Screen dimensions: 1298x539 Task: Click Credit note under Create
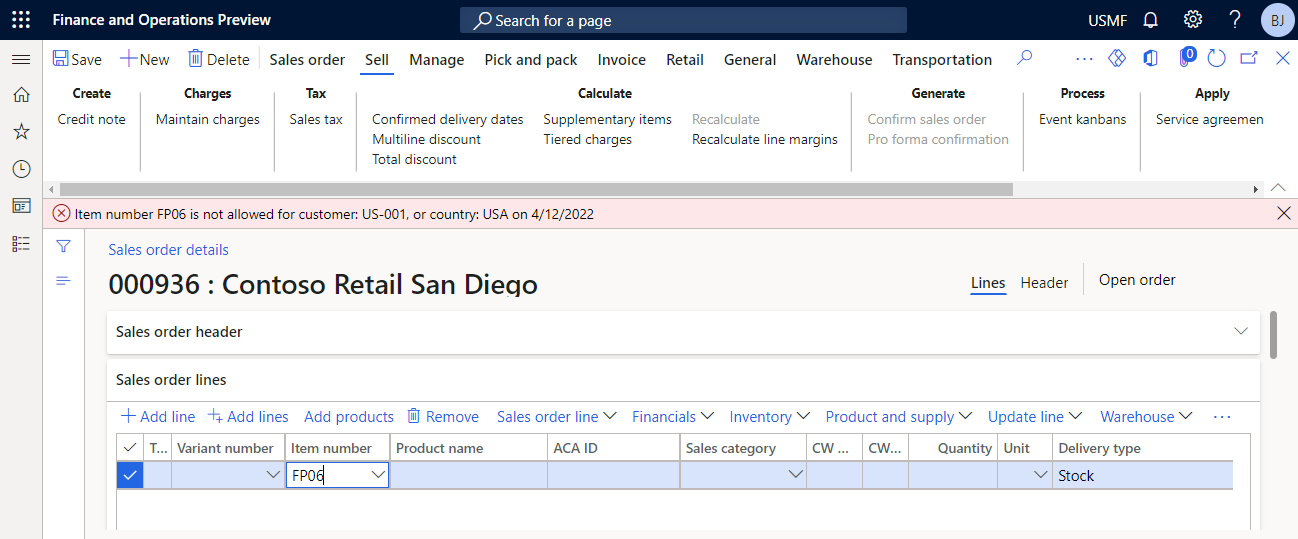pyautogui.click(x=91, y=119)
